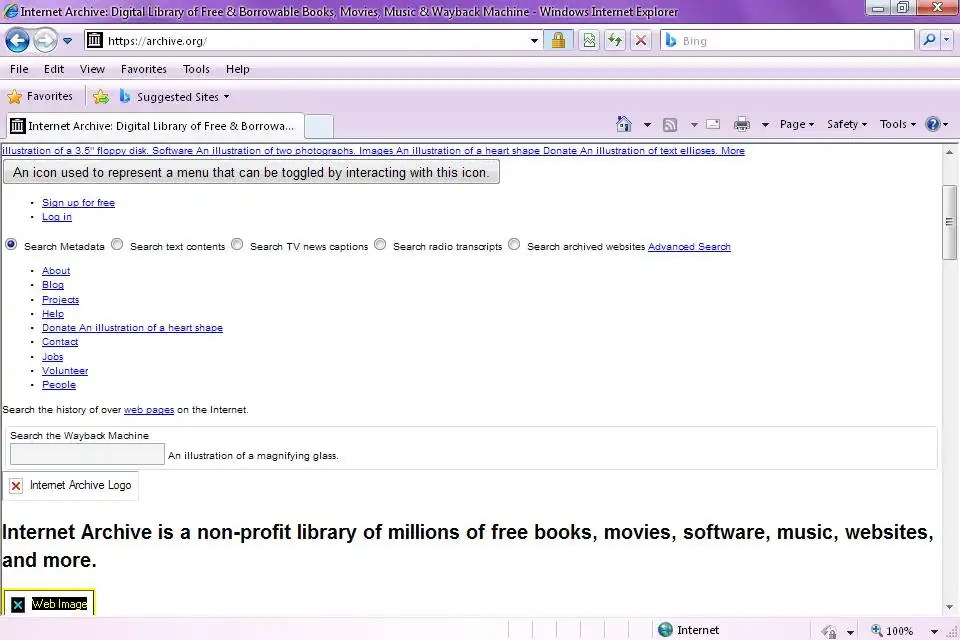Image resolution: width=960 pixels, height=640 pixels.
Task: Select Search text contents radio button
Action: pos(117,244)
